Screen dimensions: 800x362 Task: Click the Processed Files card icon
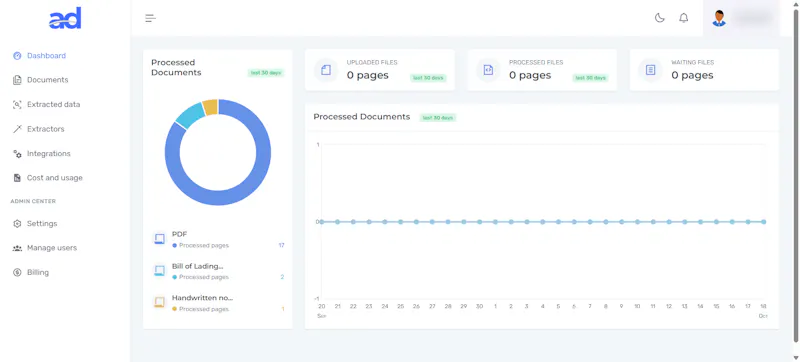click(x=488, y=70)
